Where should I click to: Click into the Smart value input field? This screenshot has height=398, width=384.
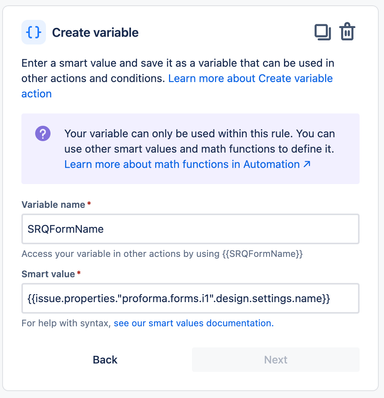(190, 298)
